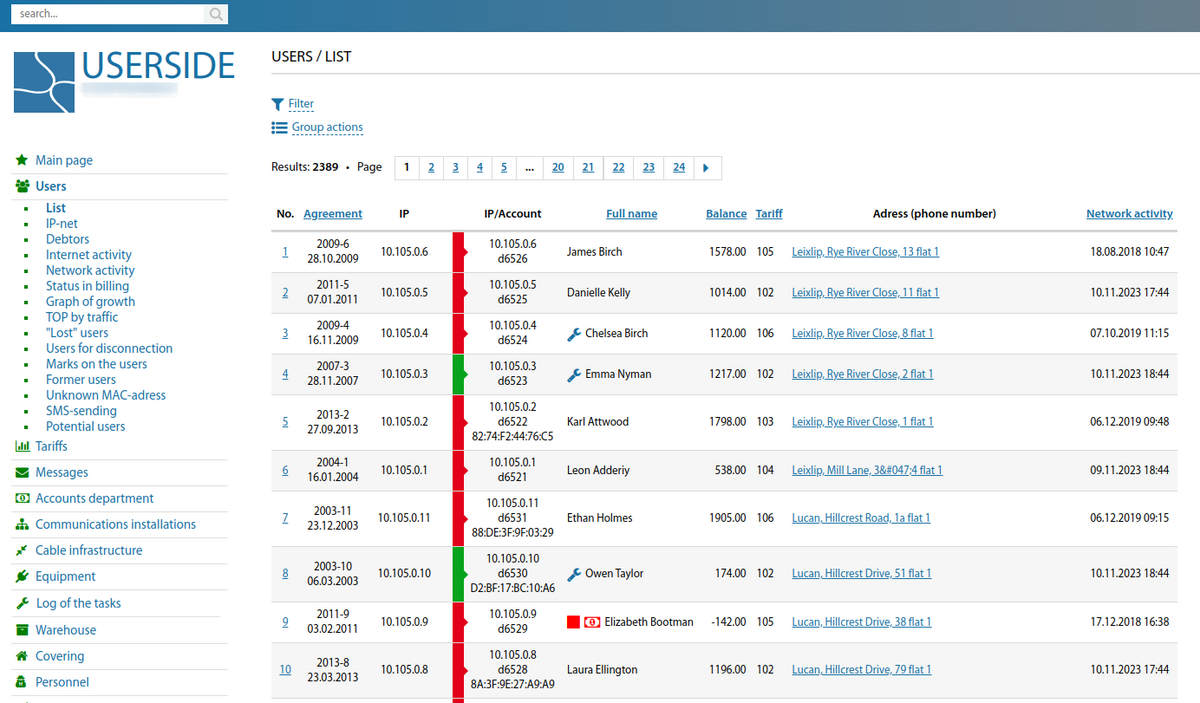Click Emma Nyman's green status bar
The image size is (1200, 703).
pyautogui.click(x=457, y=374)
